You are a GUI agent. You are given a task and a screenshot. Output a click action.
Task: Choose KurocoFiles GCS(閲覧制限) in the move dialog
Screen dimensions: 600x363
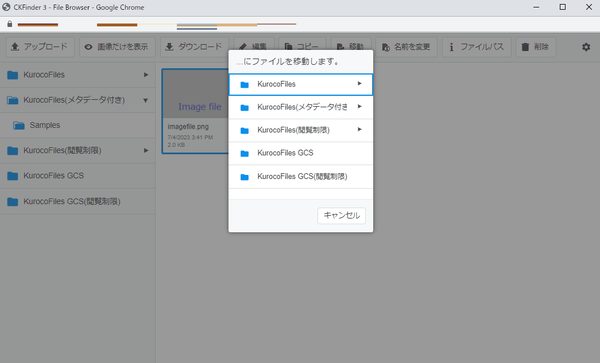(x=301, y=177)
